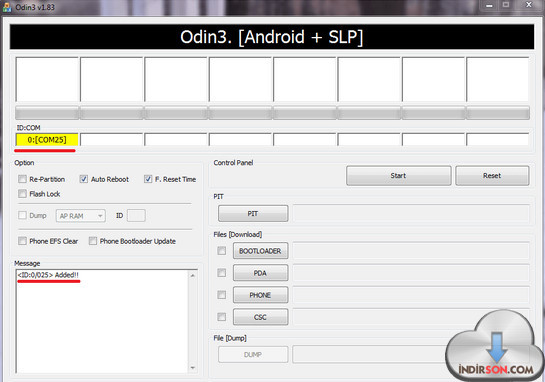Click the scroll up arrow in Message box
The height and width of the screenshot is (382, 545).
(193, 276)
